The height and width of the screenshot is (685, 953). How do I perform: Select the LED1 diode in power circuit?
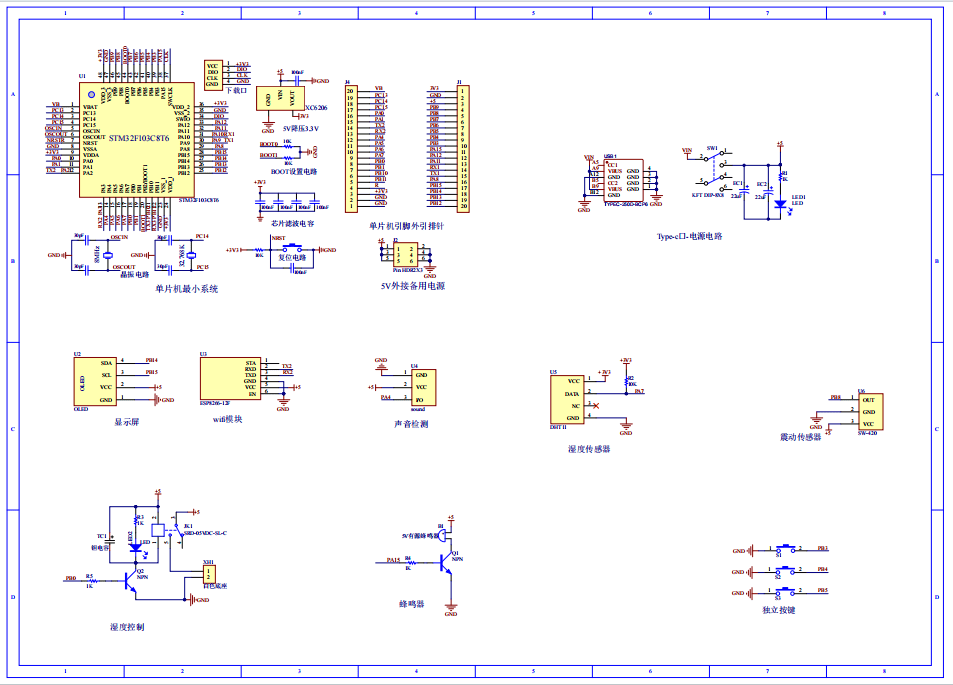pyautogui.click(x=781, y=203)
